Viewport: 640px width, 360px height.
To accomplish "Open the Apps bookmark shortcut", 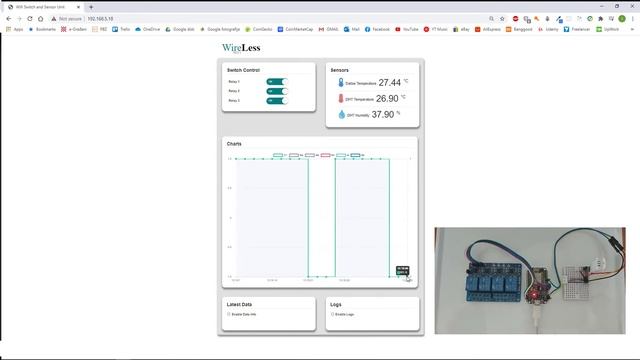I will 15,29.
